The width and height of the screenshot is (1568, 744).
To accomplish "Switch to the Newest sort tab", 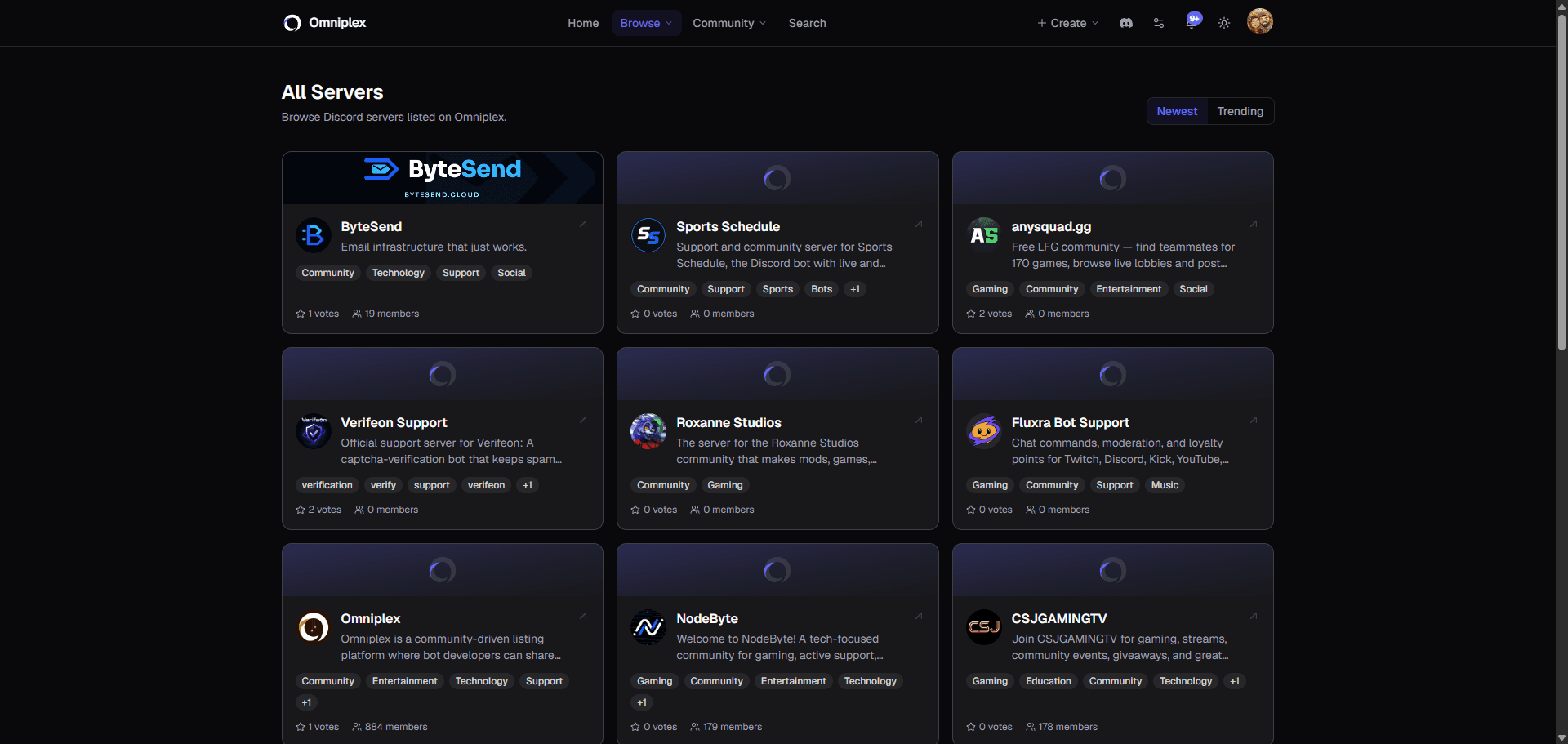I will click(x=1177, y=111).
